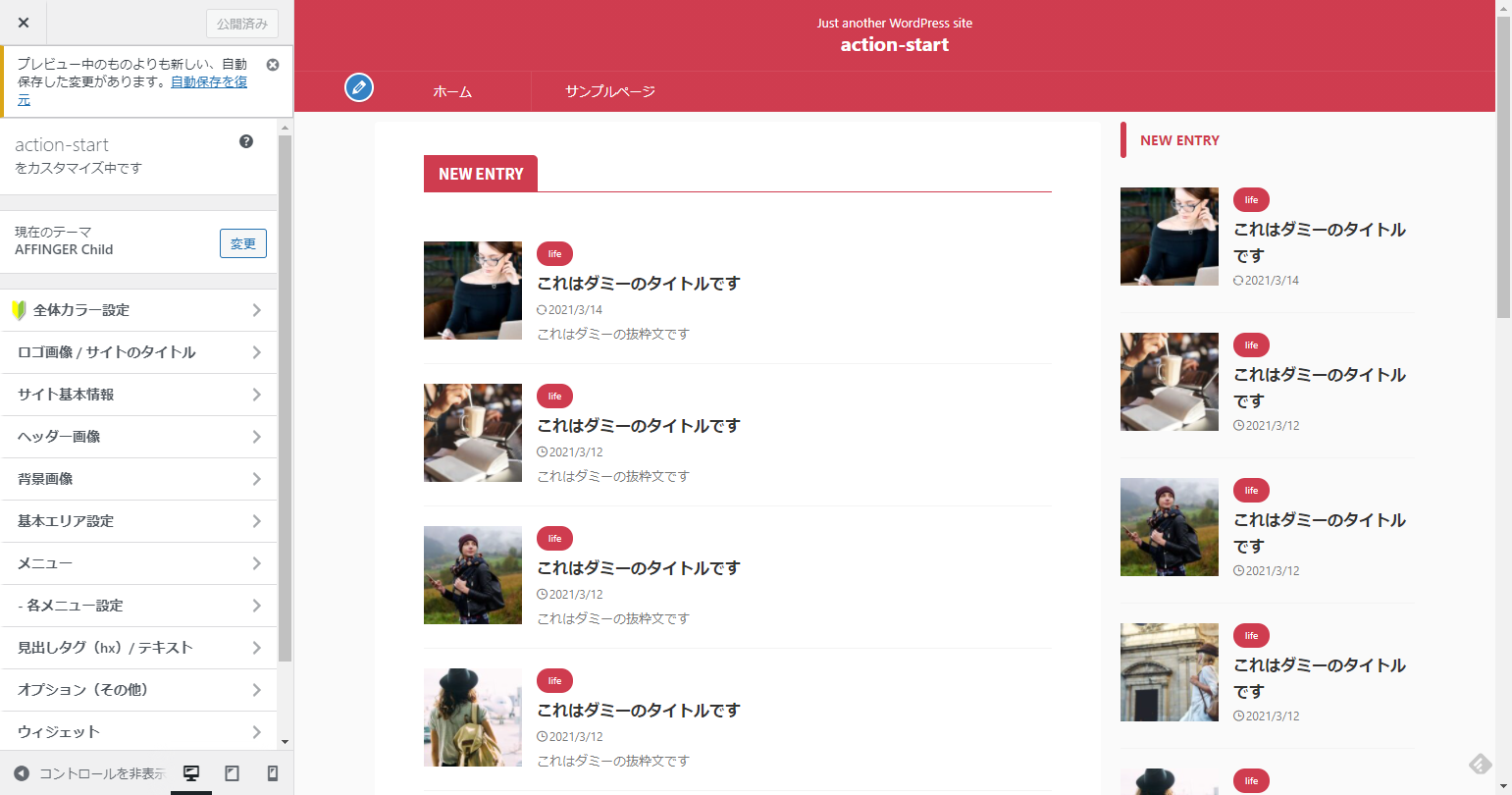1512x795 pixels.
Task: Click the back-to-top icon in preview
Action: (x=1480, y=764)
